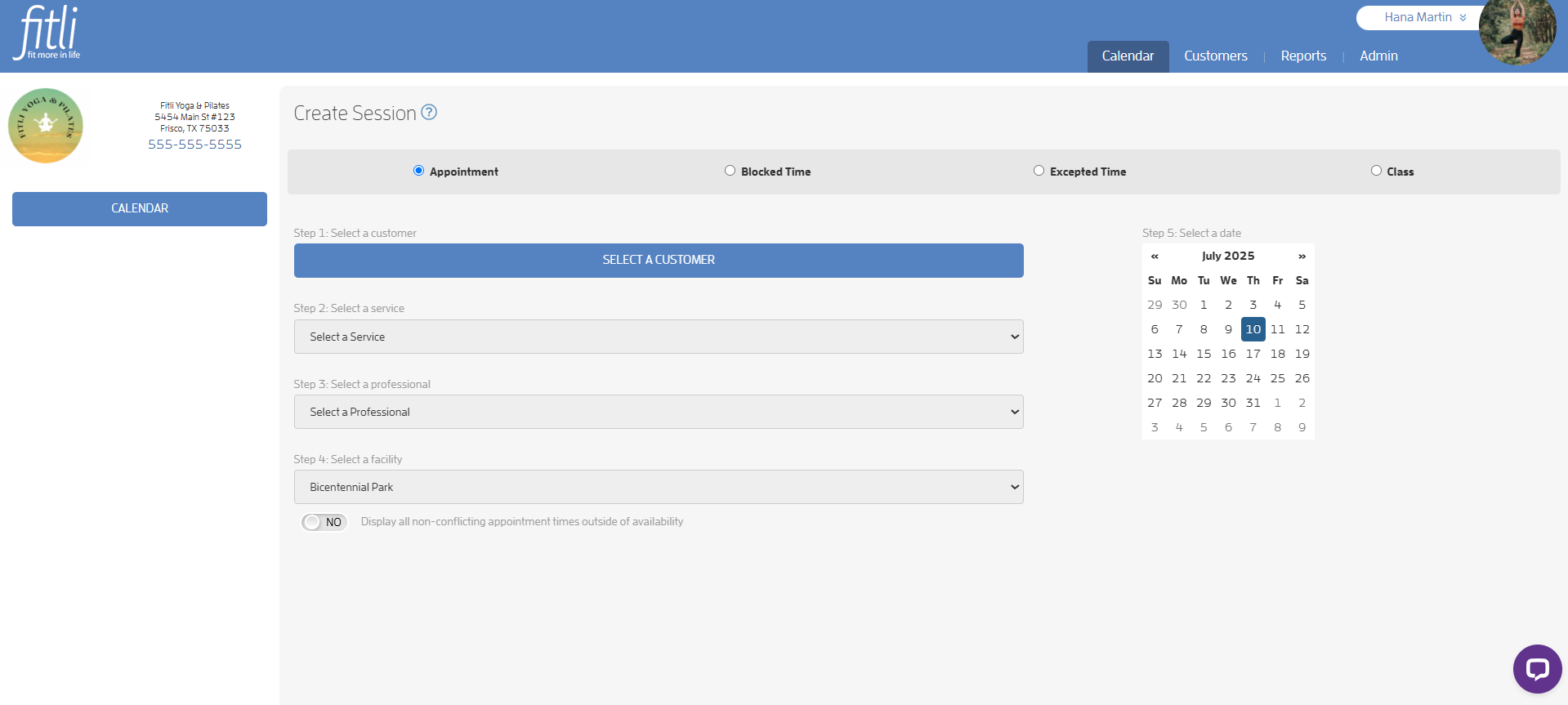The image size is (1568, 705).
Task: Select the Class radio option
Action: [x=1376, y=171]
